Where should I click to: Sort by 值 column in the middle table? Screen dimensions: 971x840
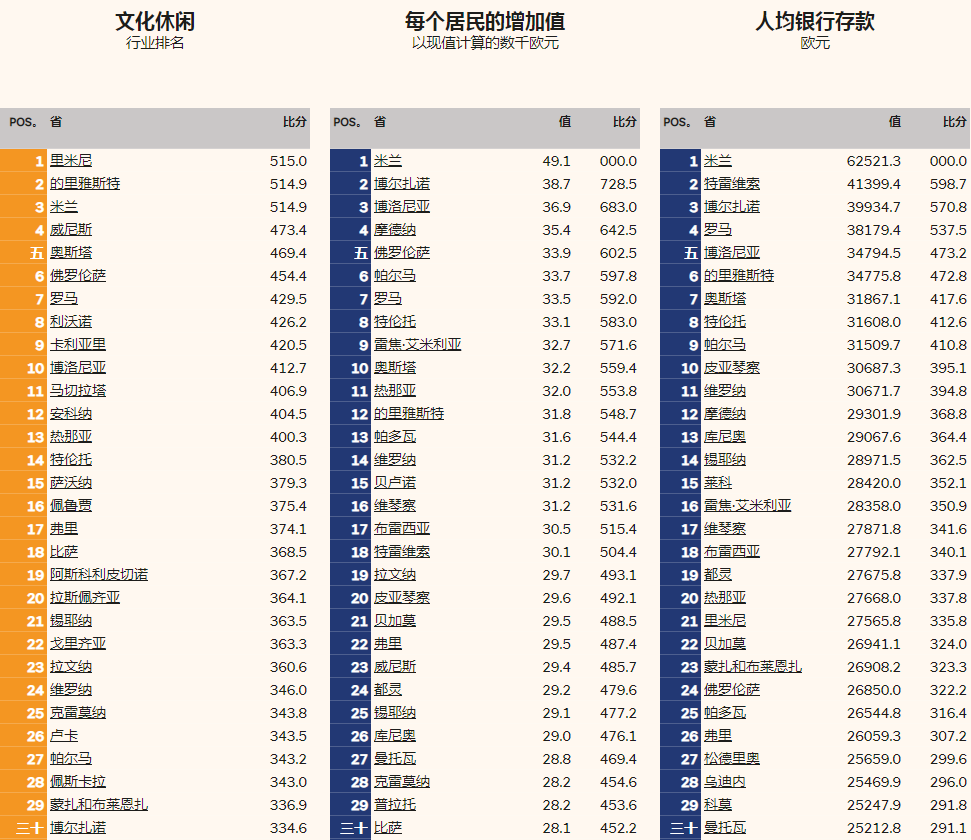pos(565,121)
